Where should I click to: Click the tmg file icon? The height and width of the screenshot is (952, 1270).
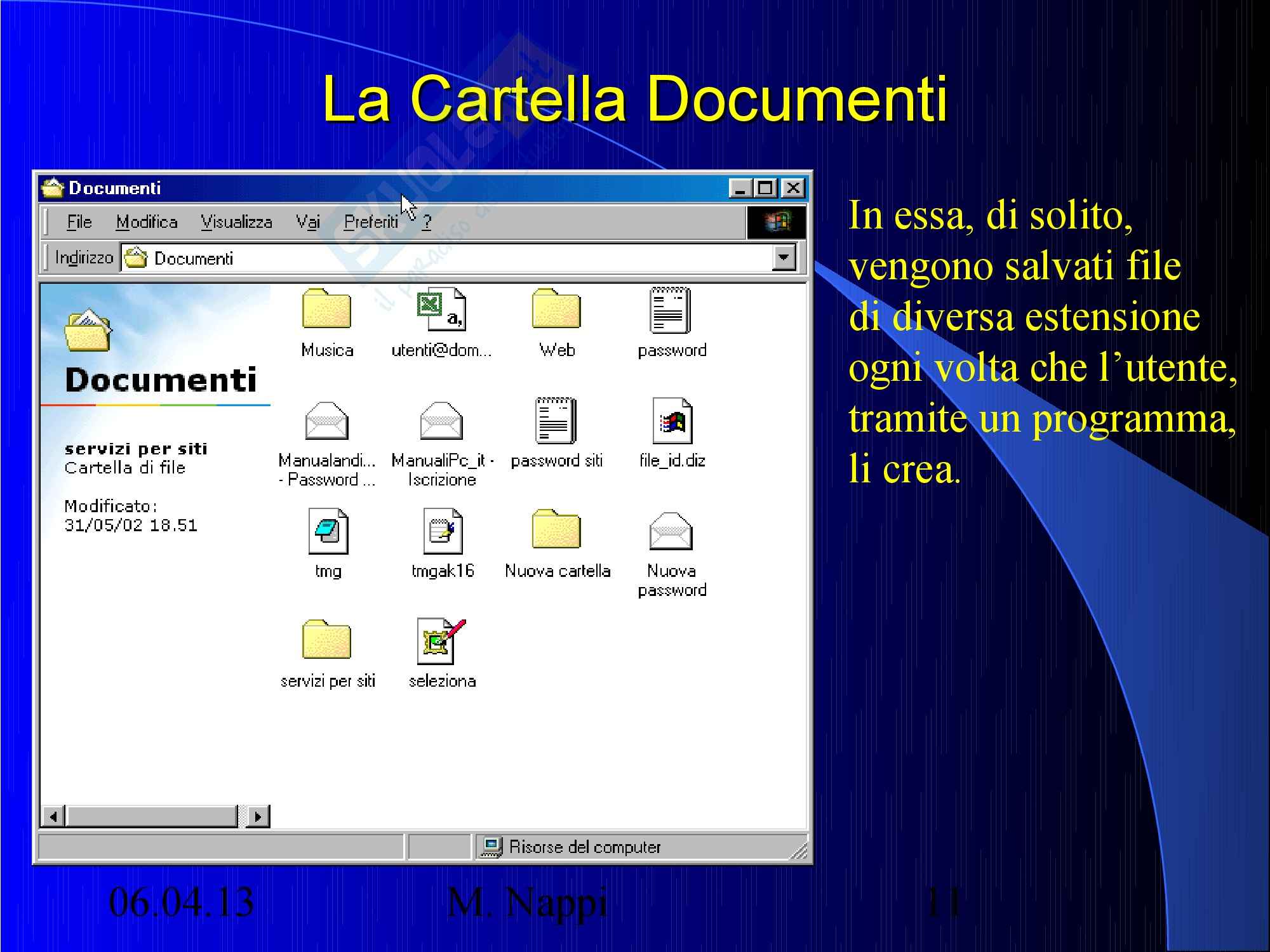click(328, 531)
